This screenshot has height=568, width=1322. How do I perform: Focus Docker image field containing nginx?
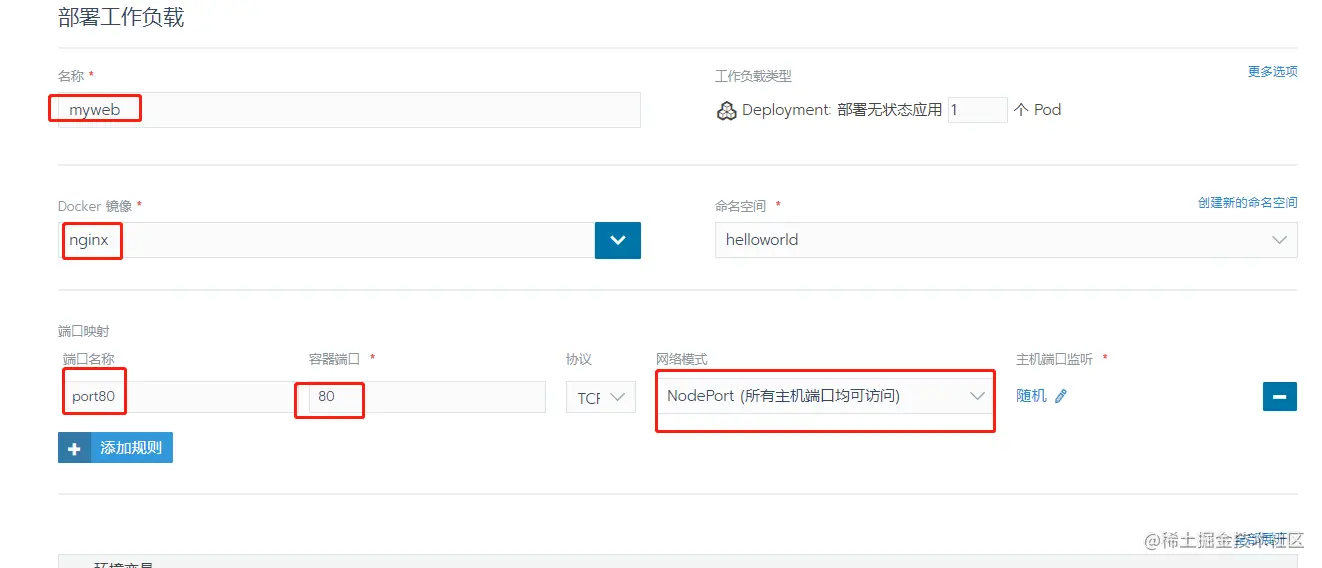(x=327, y=240)
